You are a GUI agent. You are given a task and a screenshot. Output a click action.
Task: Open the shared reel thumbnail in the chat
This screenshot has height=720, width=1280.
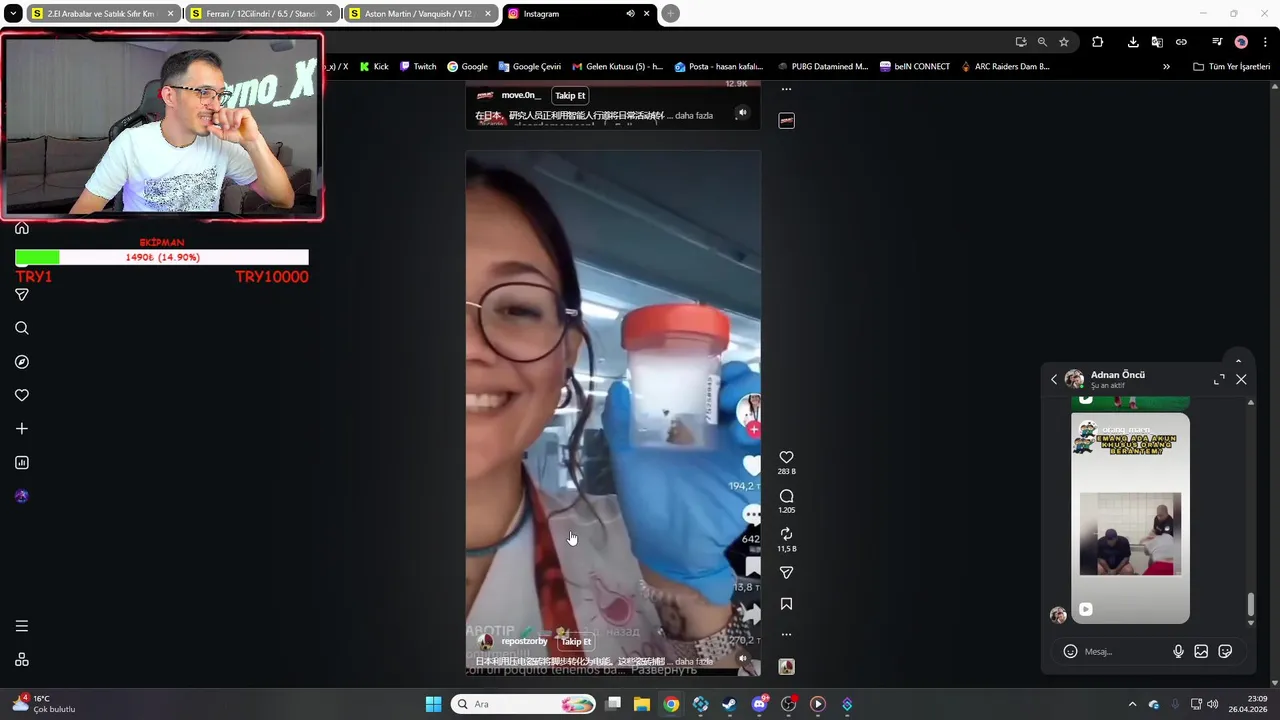tap(1130, 518)
